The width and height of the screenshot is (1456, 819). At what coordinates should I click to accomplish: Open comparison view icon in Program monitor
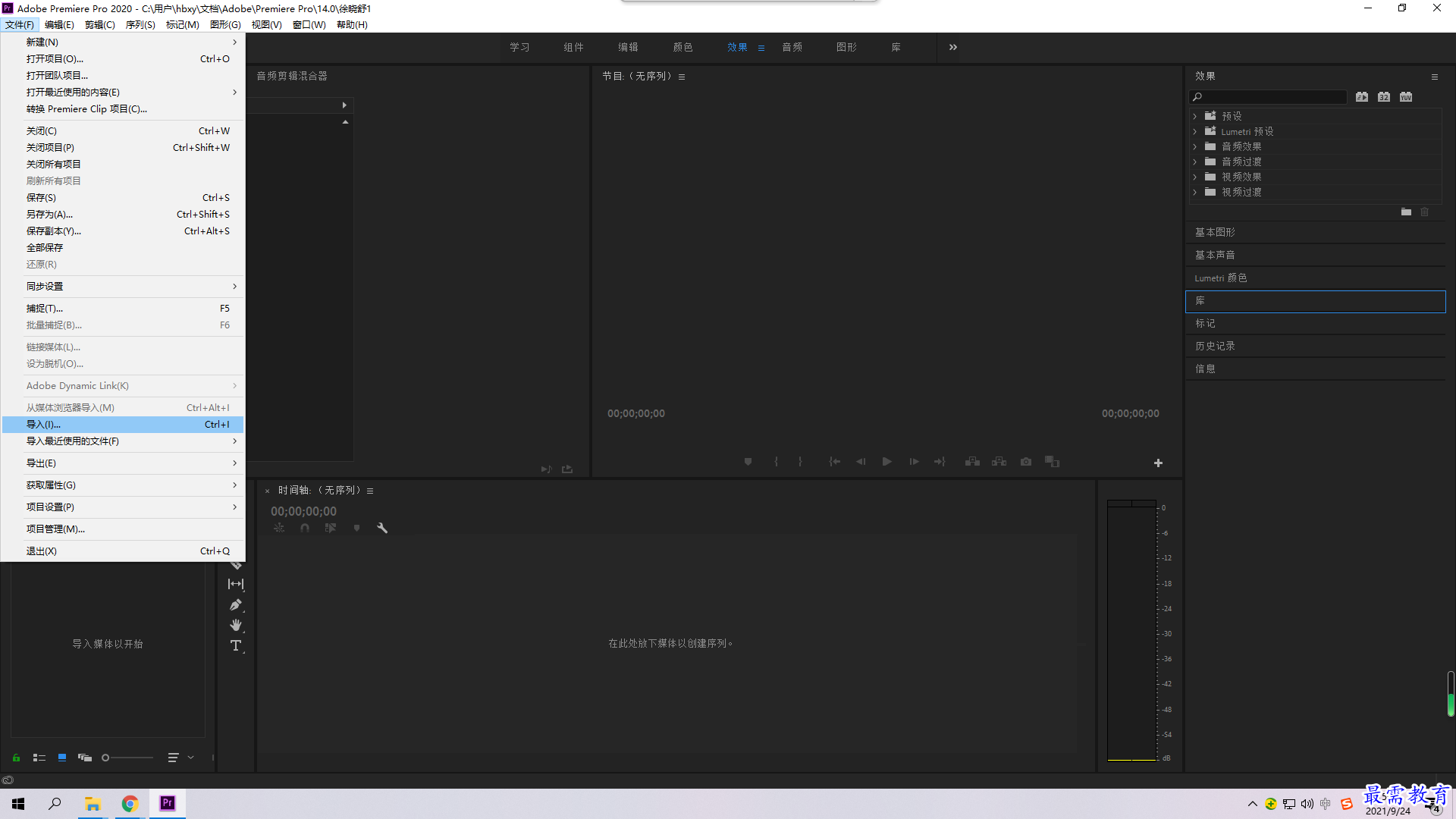[1052, 462]
